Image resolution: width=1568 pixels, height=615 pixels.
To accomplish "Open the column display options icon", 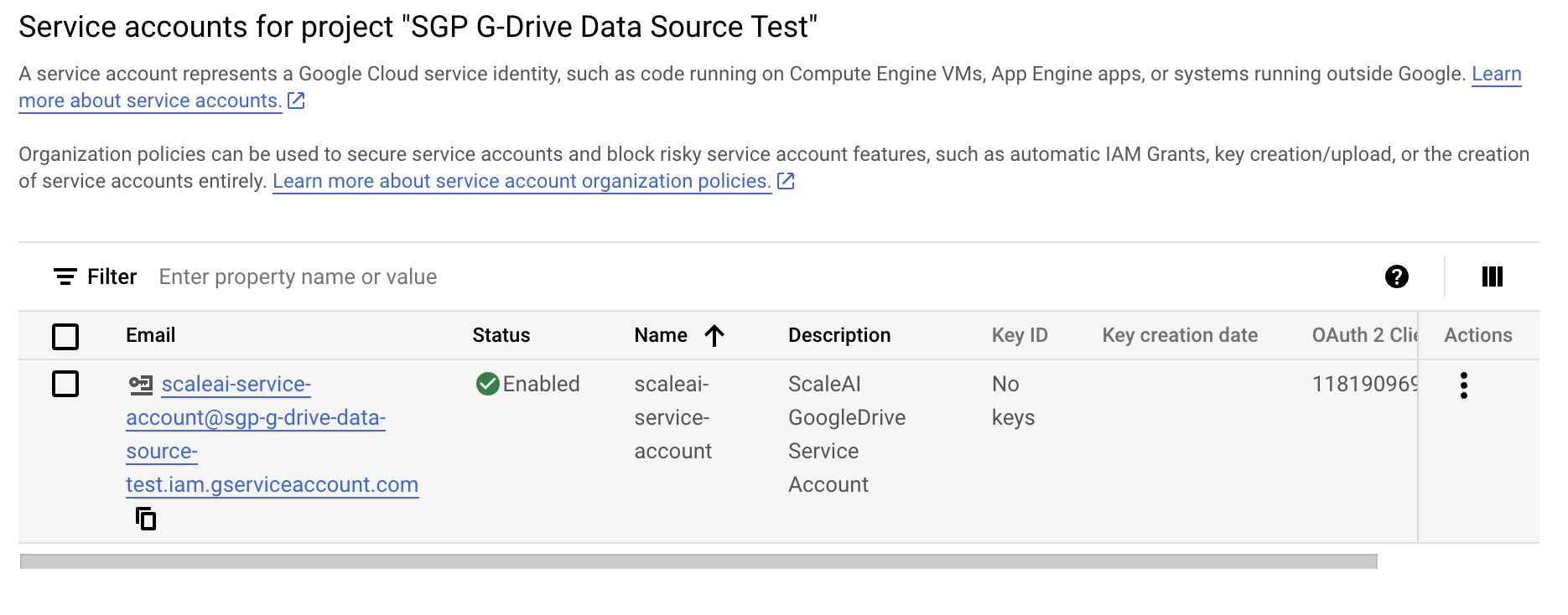I will click(x=1492, y=277).
